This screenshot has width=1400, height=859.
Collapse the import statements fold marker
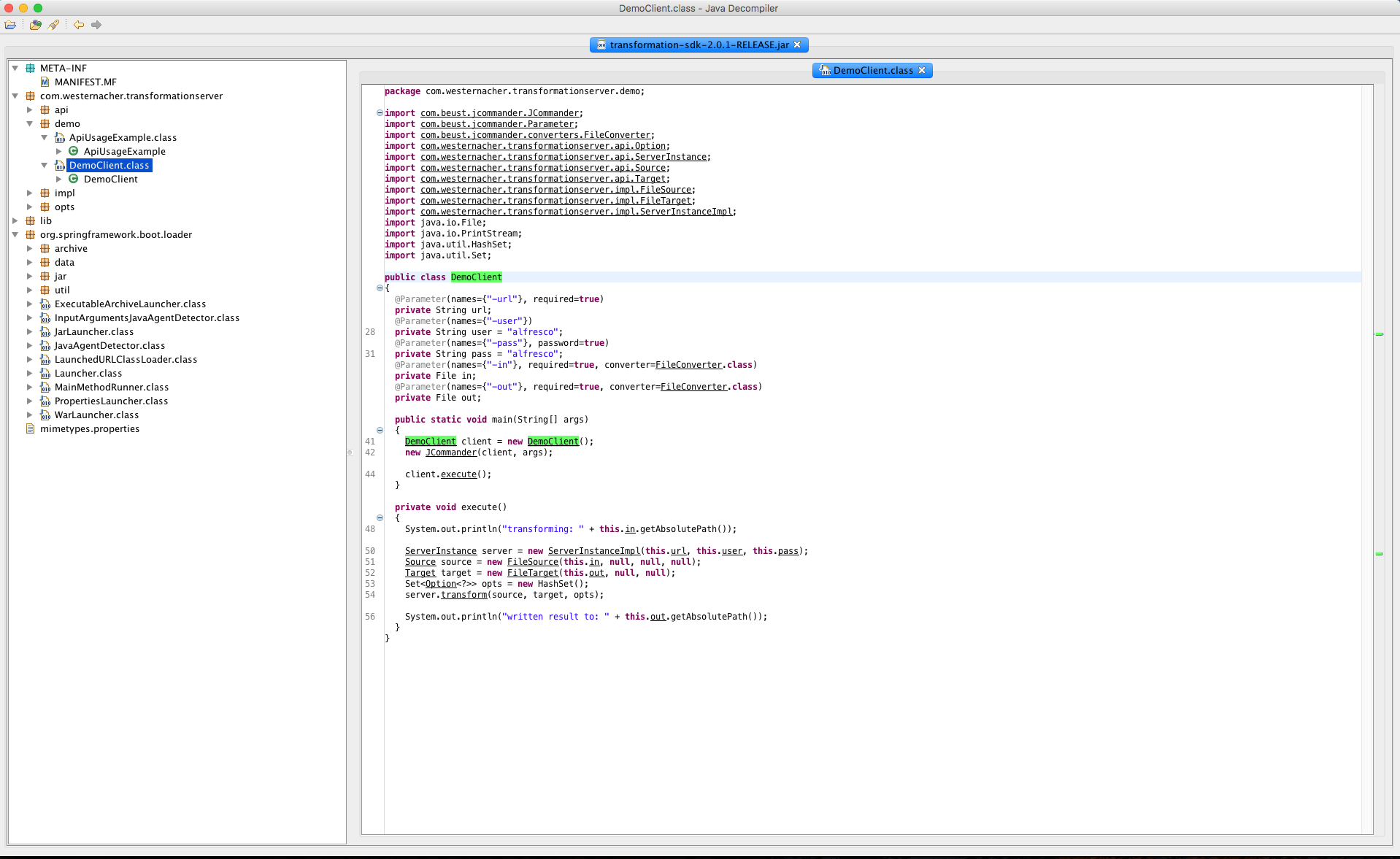(x=380, y=113)
